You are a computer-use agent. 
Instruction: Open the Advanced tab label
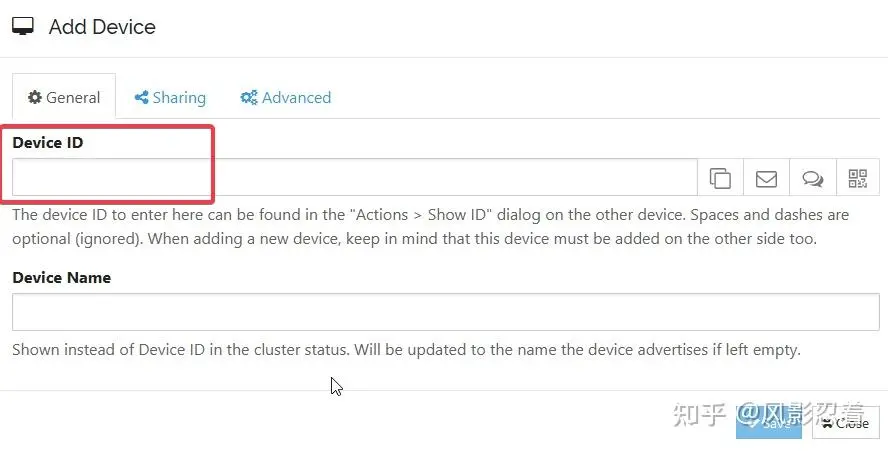point(296,97)
